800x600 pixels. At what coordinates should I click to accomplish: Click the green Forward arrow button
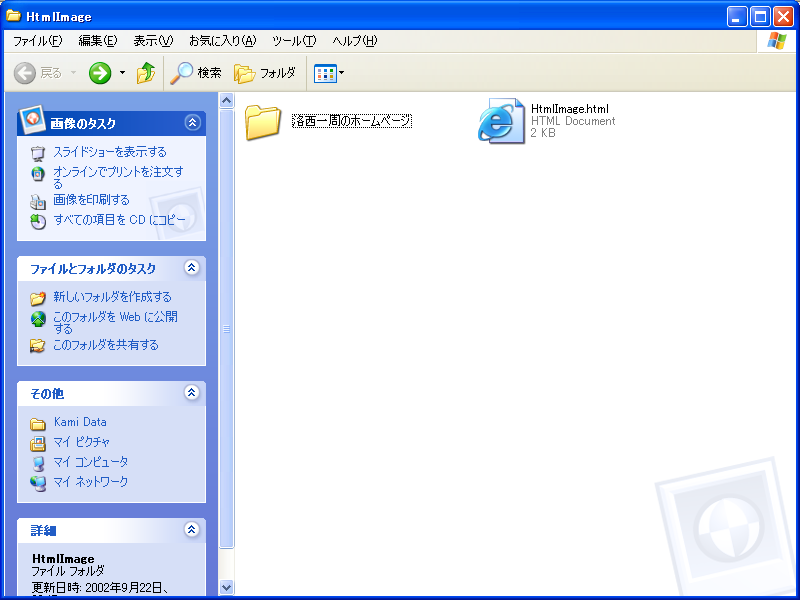[100, 73]
